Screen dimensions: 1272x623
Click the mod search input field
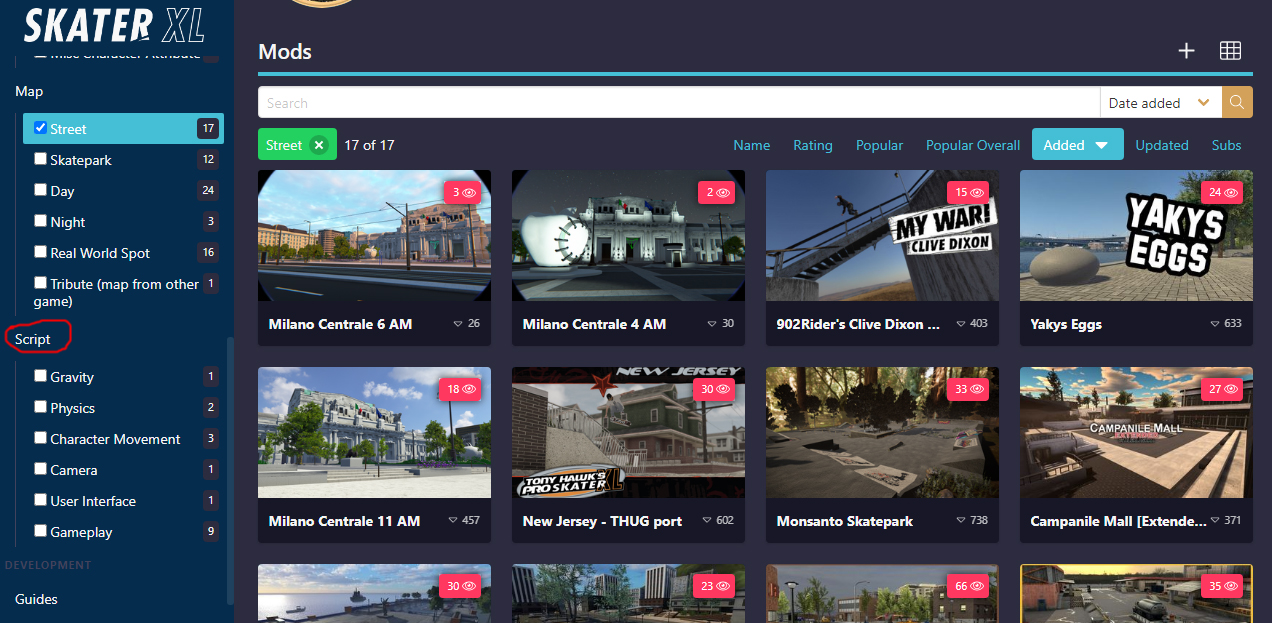pos(678,103)
